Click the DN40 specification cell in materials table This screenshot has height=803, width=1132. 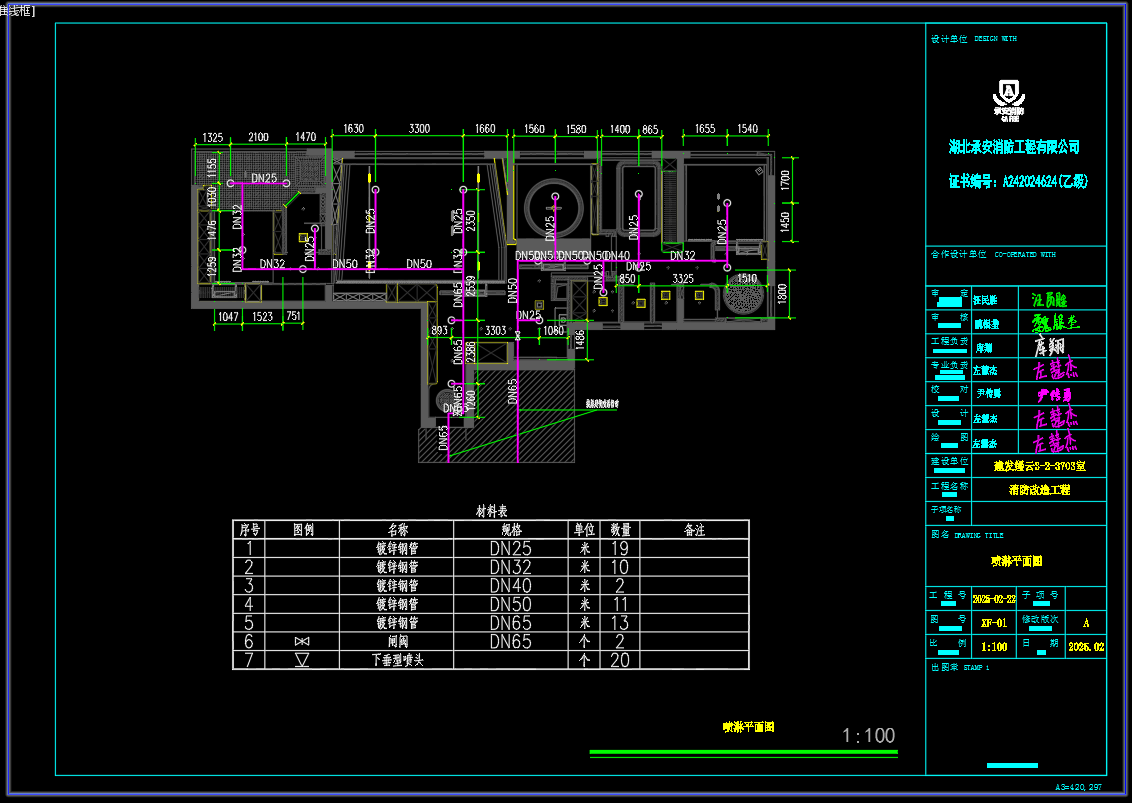click(510, 586)
